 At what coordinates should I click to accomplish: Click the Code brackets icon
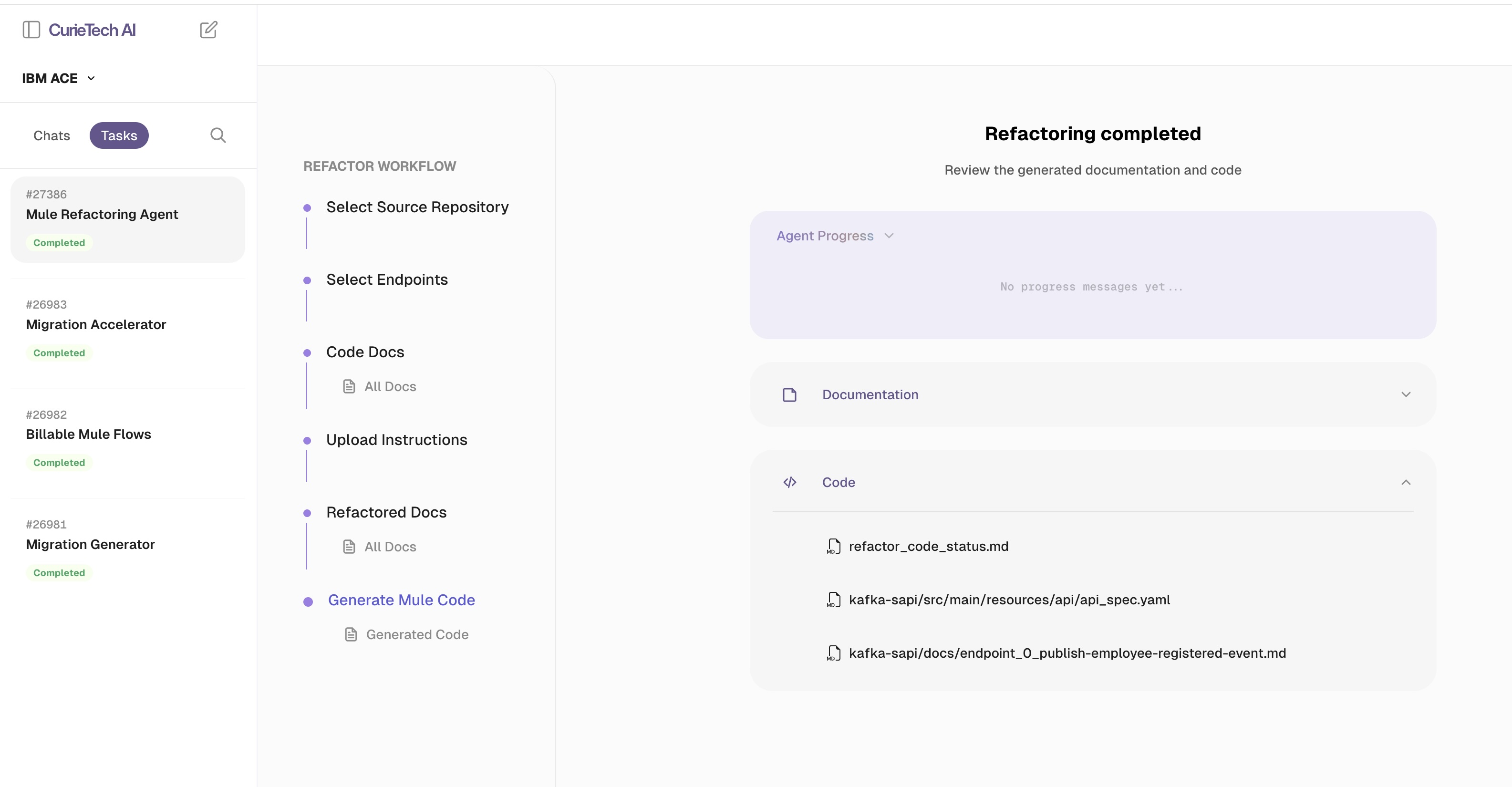pos(789,482)
